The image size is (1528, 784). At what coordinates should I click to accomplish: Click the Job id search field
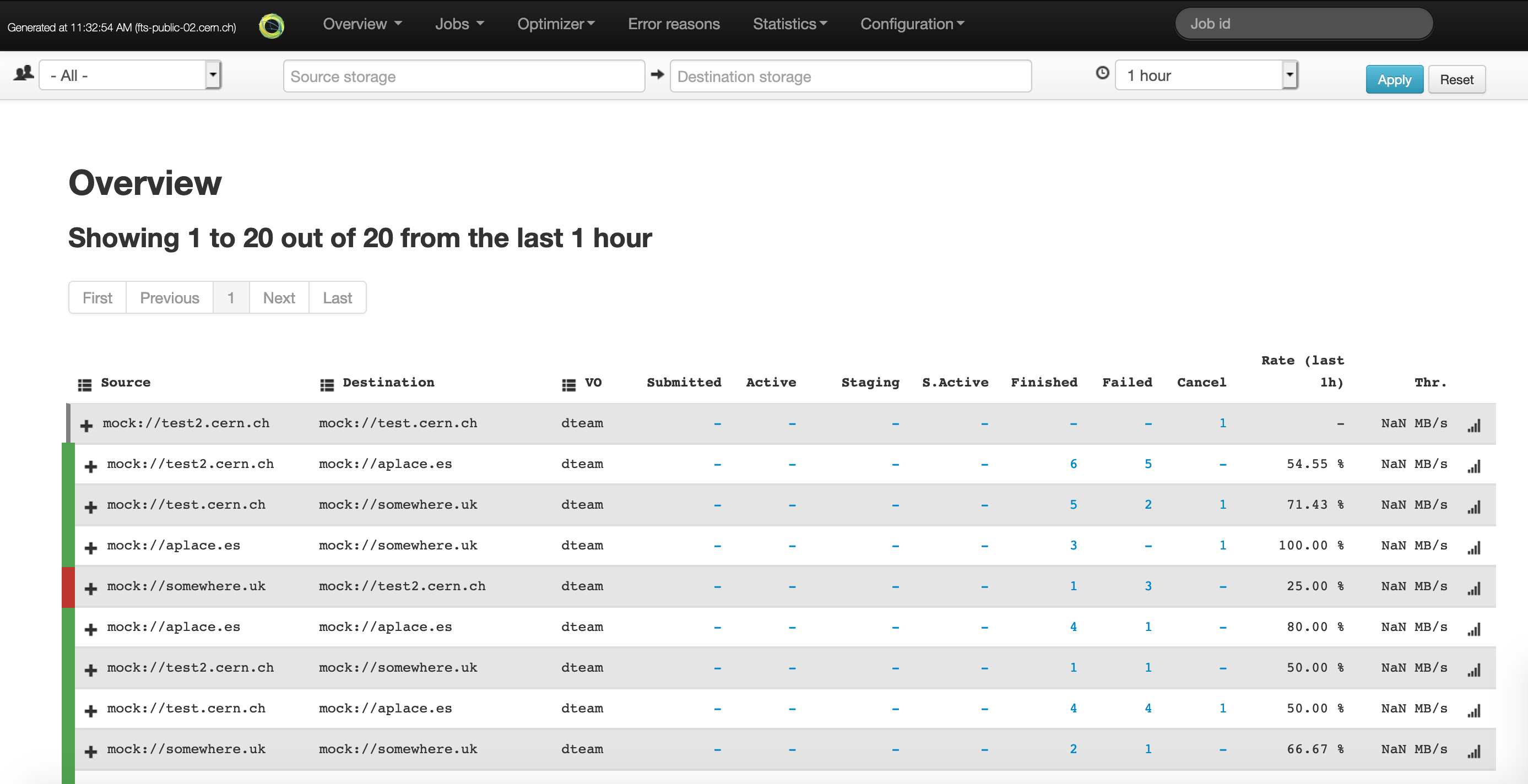[x=1304, y=24]
